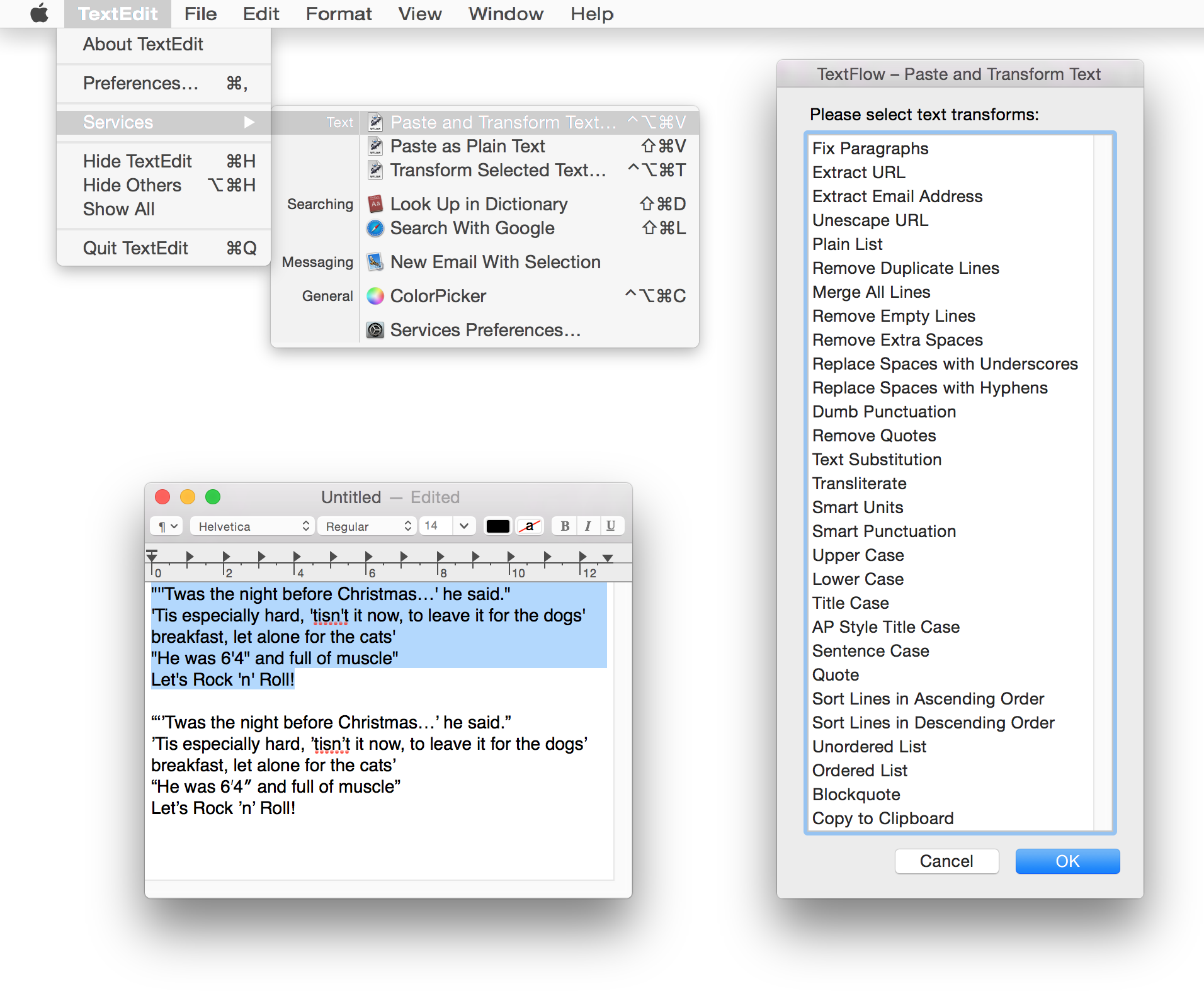
Task: Click the Cancel button in TextFlow dialog
Action: [x=946, y=861]
